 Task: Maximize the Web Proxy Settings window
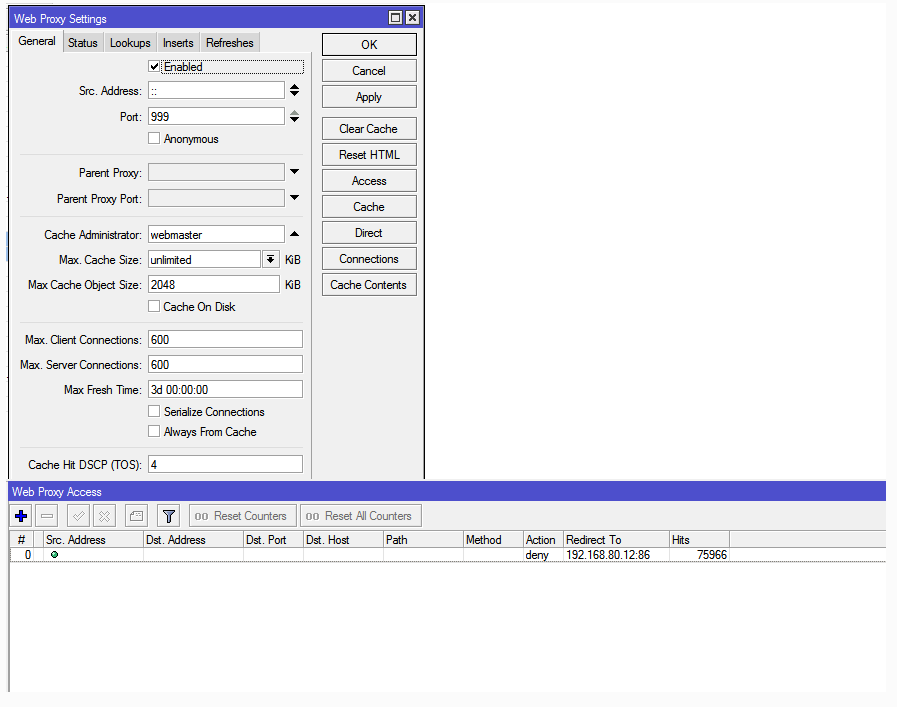396,18
